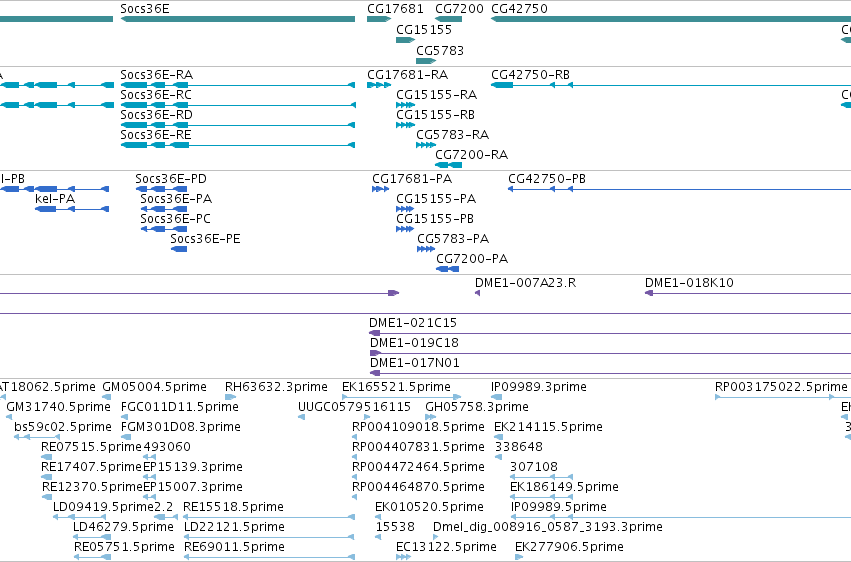Image resolution: width=851 pixels, height=562 pixels.
Task: Open protein CG17681-PA
Action: 412,179
